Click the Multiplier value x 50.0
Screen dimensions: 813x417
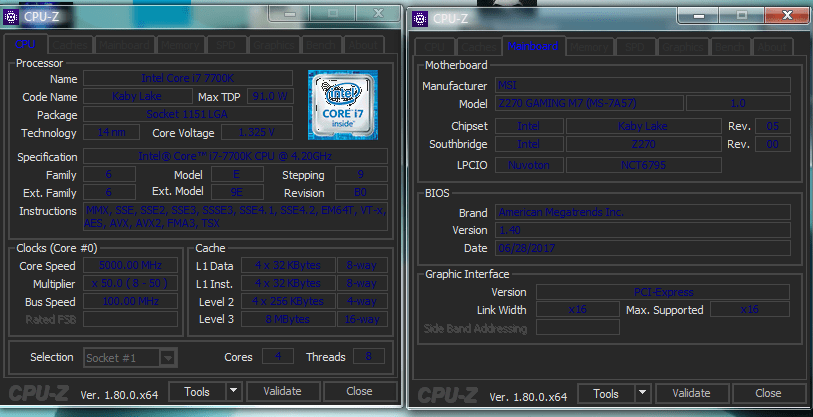click(x=131, y=283)
